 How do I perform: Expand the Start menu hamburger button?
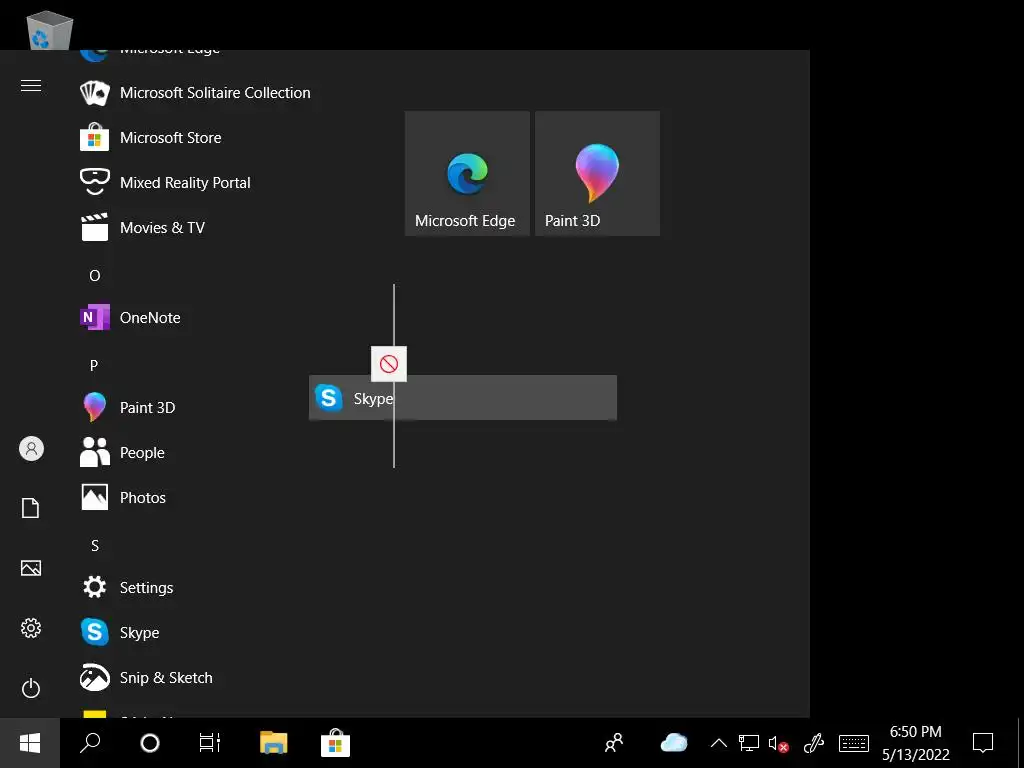tap(31, 86)
